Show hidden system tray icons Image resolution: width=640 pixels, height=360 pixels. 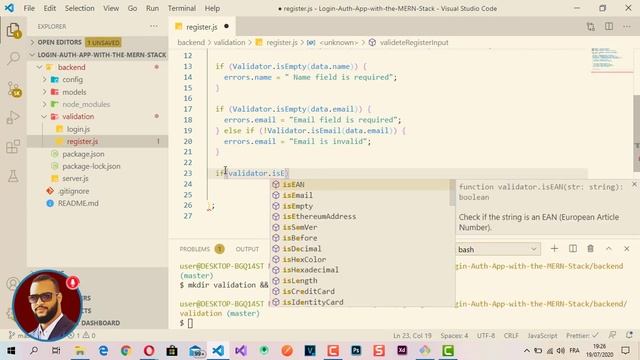click(527, 351)
